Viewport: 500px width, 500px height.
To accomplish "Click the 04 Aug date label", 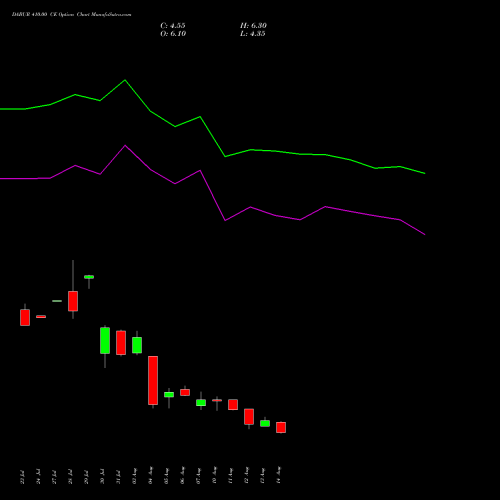I will (150, 476).
